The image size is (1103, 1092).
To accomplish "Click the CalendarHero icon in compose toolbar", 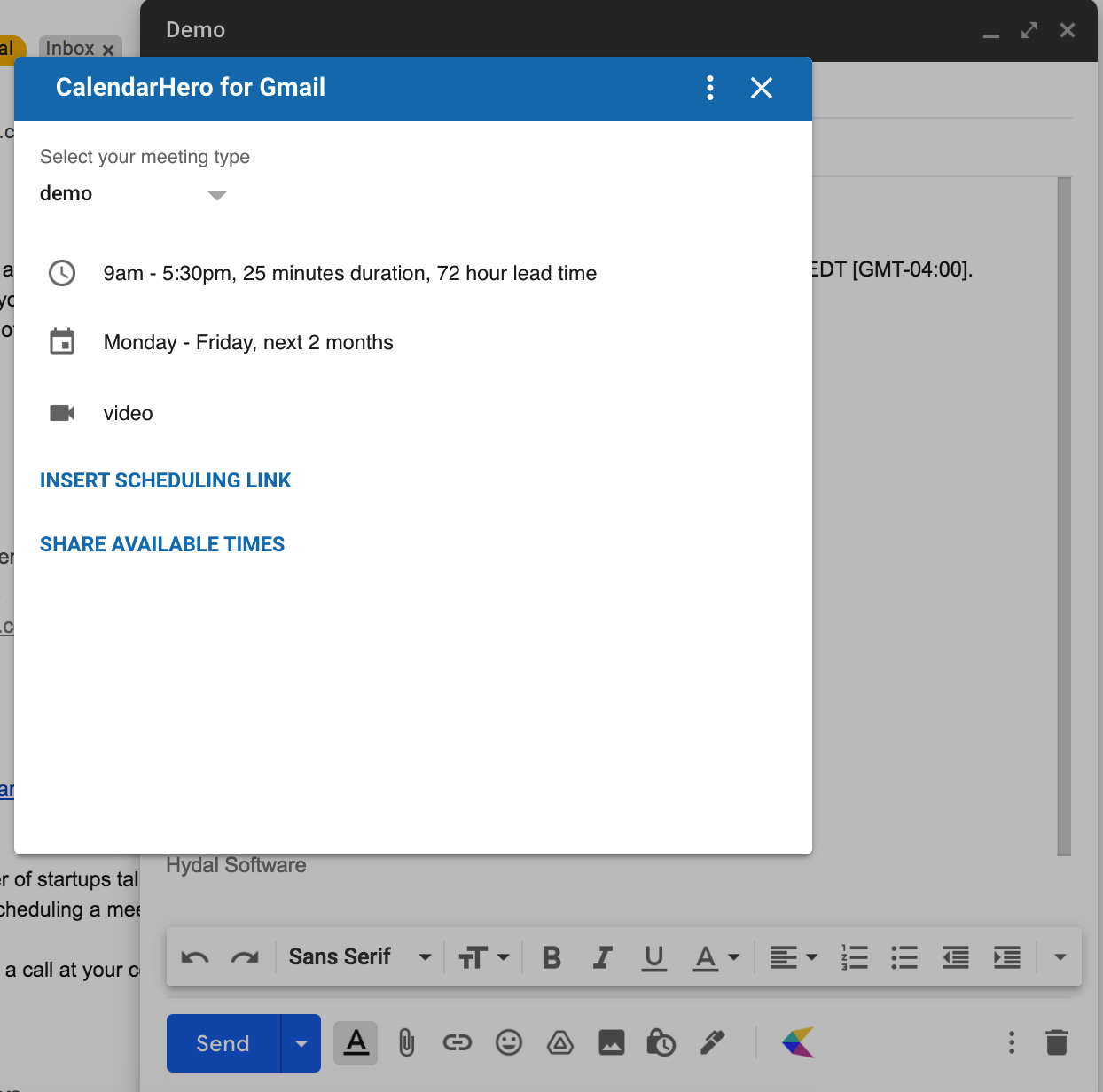I will point(798,1042).
